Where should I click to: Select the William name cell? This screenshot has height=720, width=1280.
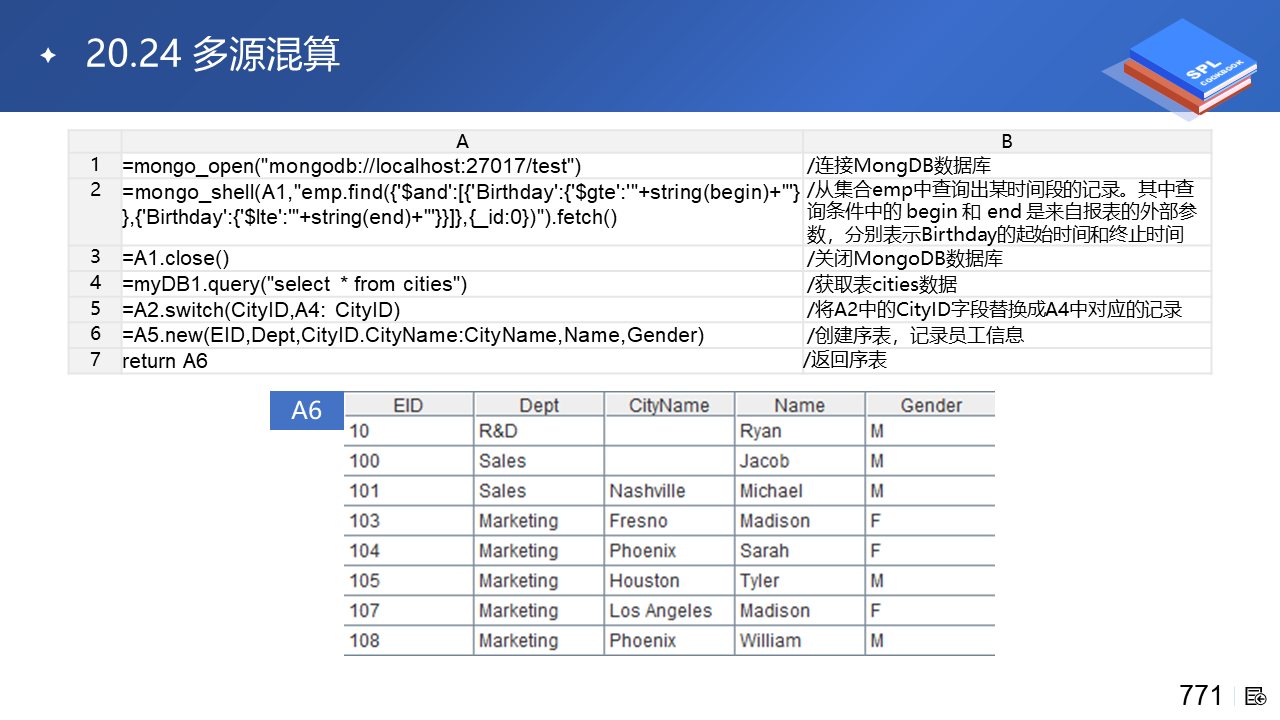pyautogui.click(x=800, y=641)
